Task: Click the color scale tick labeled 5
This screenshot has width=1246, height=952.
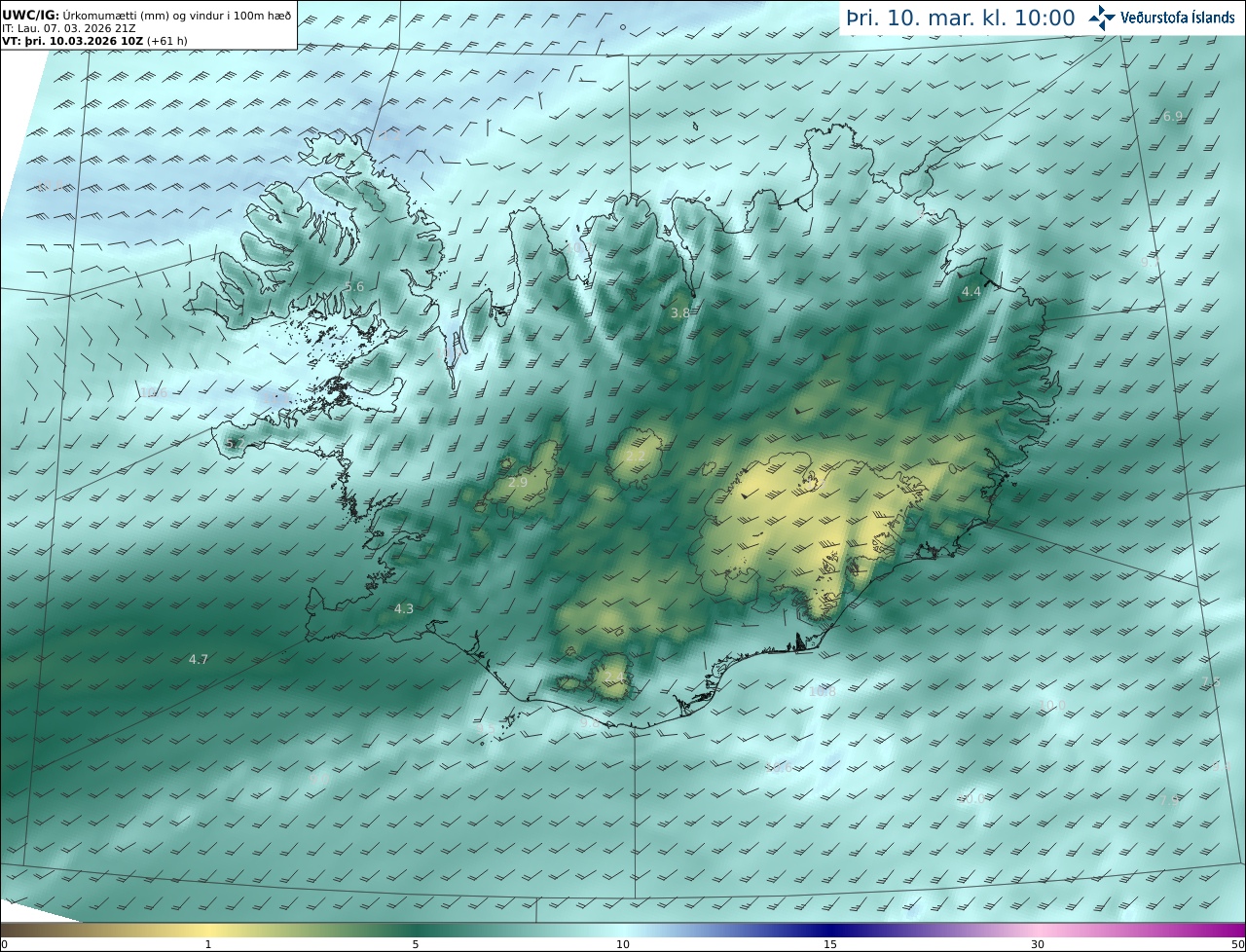Action: coord(416,944)
